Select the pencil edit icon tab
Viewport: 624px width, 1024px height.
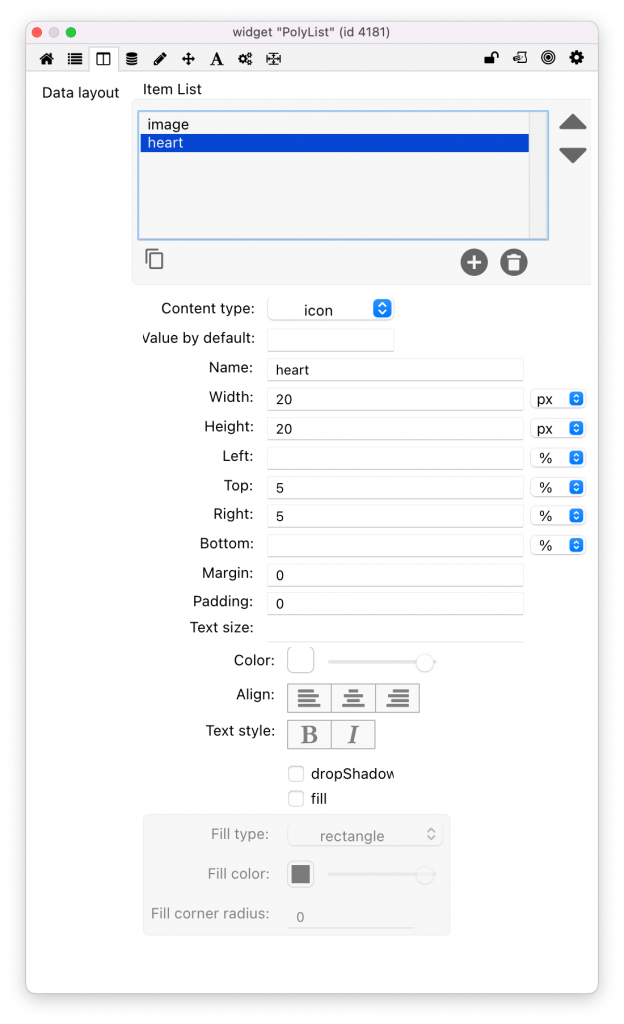[x=160, y=59]
